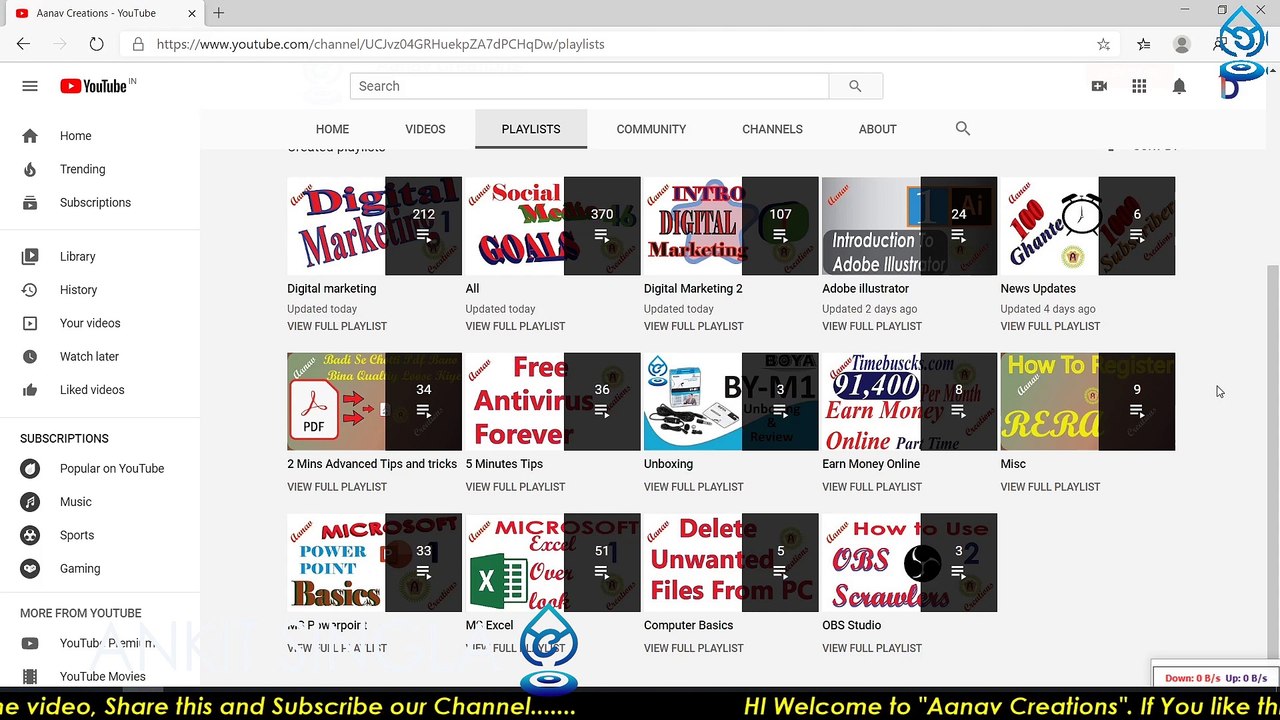Viewport: 1280px width, 720px height.
Task: Select the PLAYLISTS channel tab
Action: click(x=531, y=129)
